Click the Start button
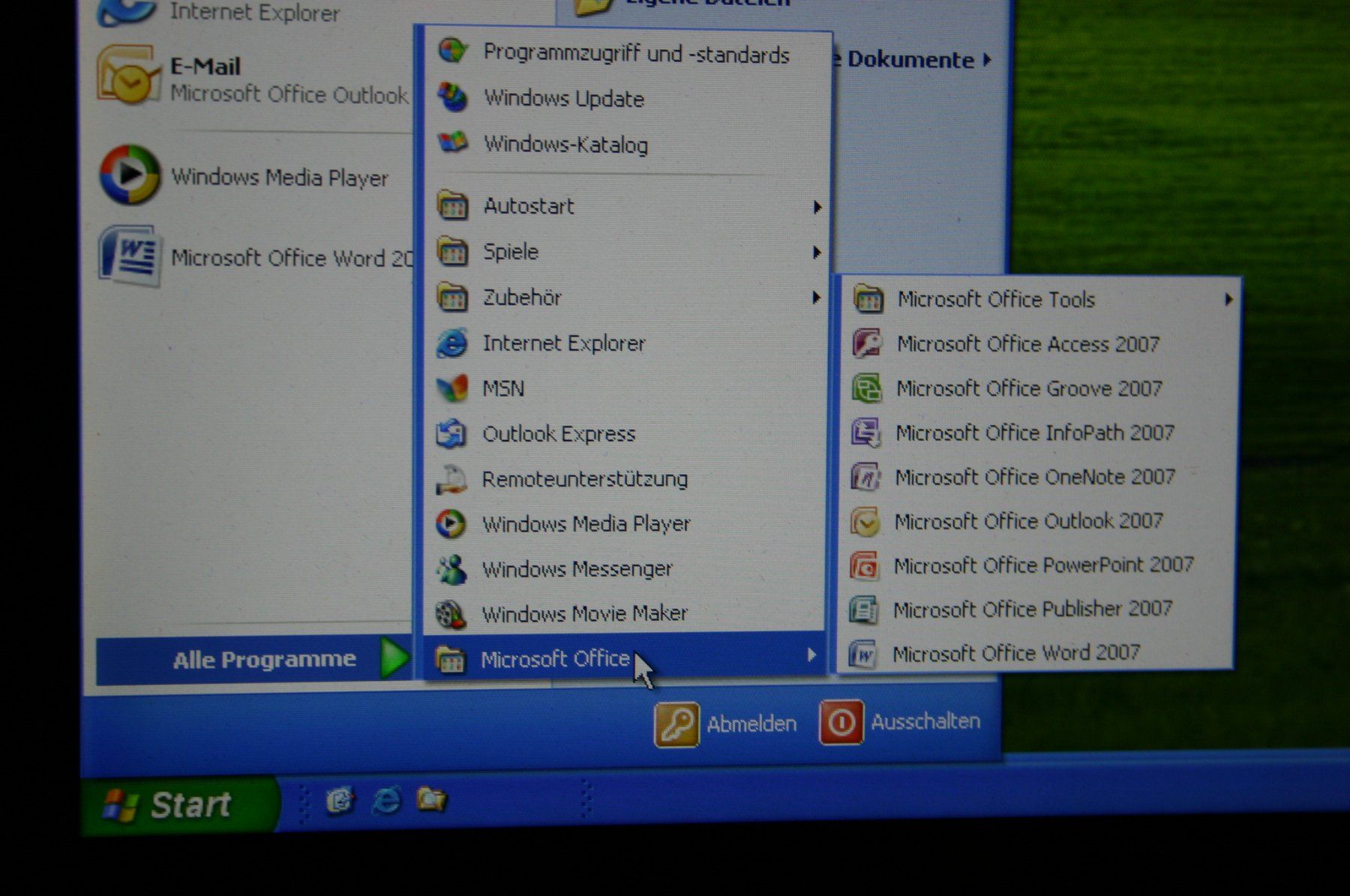The image size is (1350, 896). 180,806
